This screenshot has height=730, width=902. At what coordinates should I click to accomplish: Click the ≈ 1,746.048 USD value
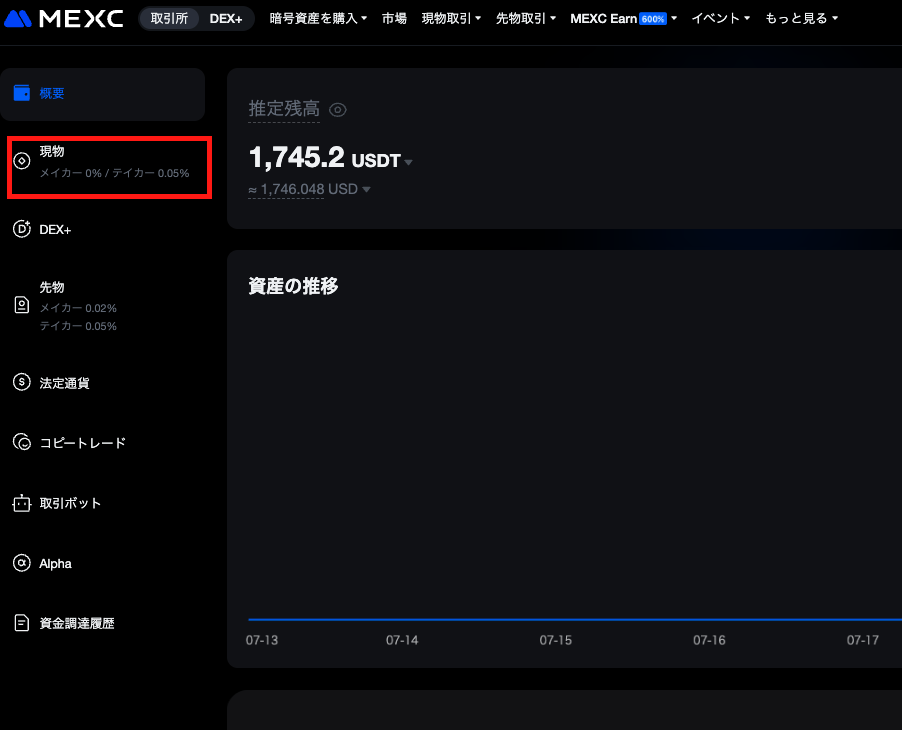[303, 189]
